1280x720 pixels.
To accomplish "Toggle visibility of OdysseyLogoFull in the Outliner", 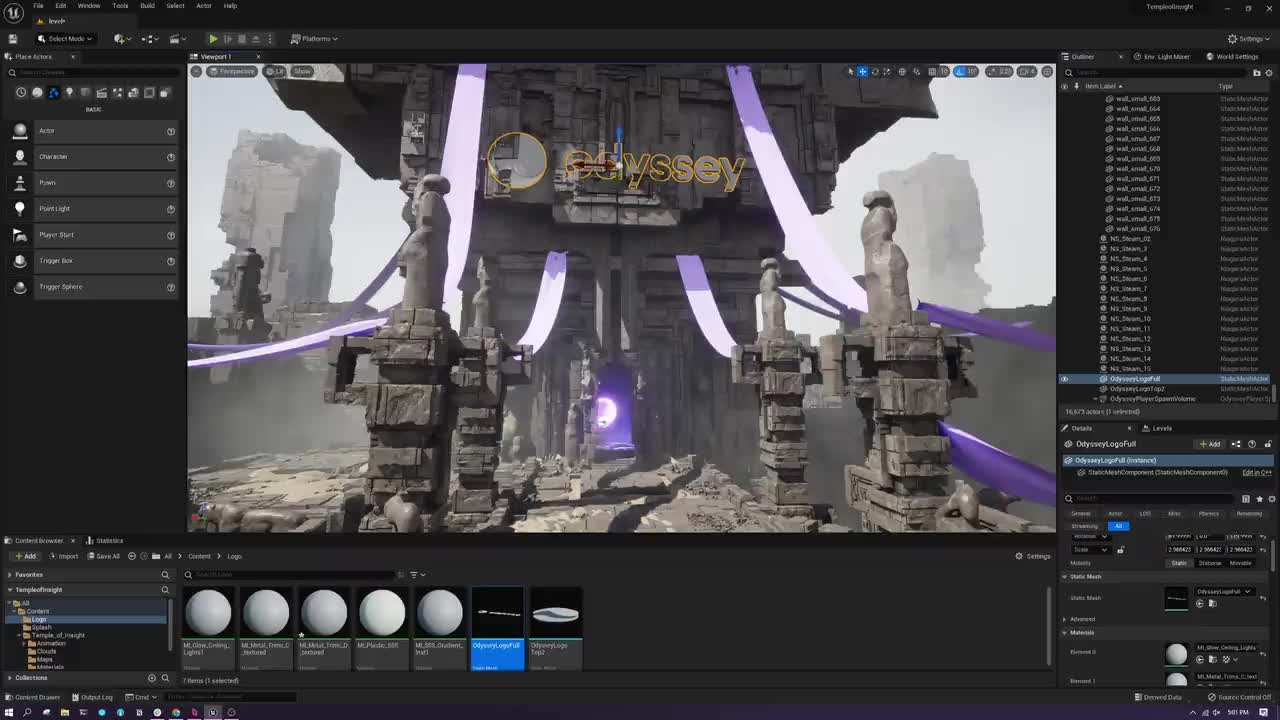I will [x=1065, y=379].
